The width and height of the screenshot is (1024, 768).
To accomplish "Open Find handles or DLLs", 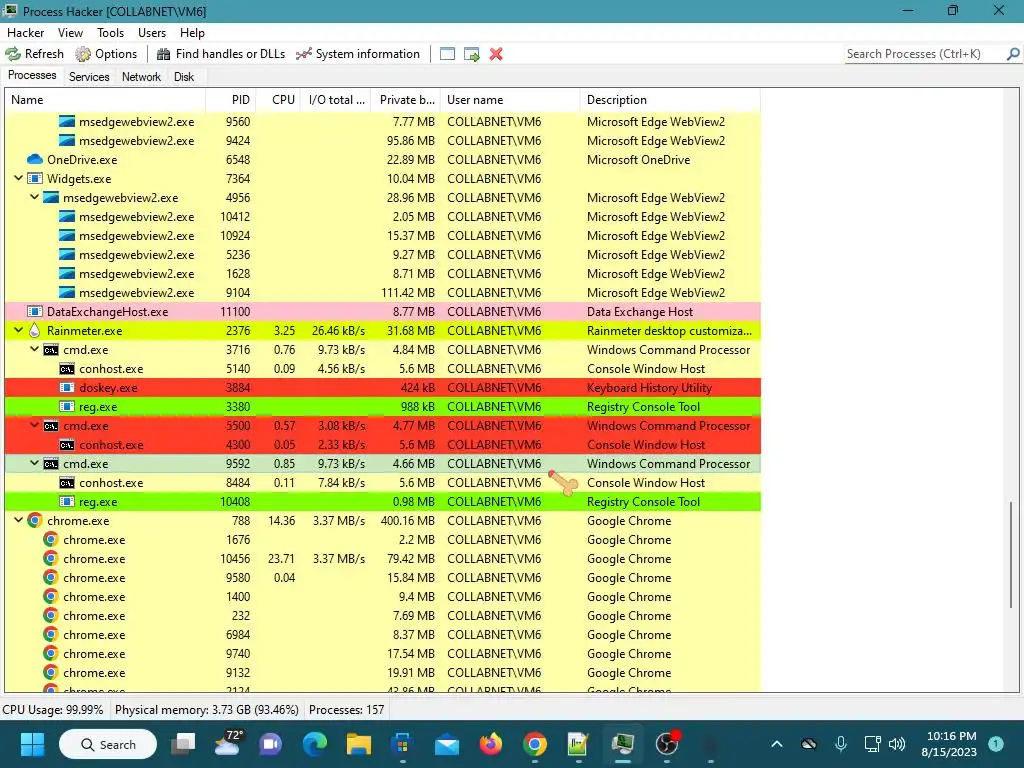I will 221,54.
